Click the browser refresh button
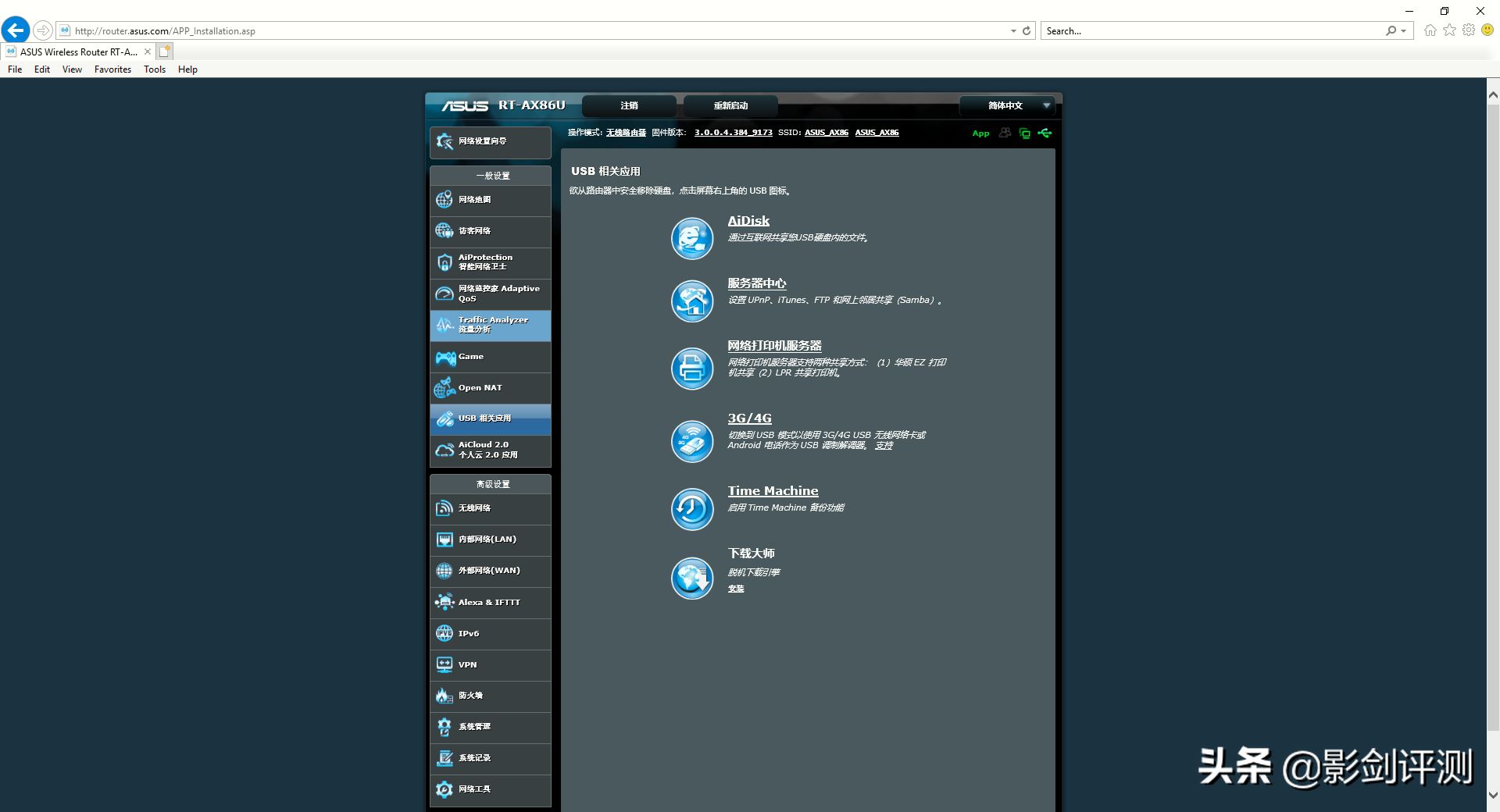This screenshot has width=1500, height=812. pos(1027,31)
